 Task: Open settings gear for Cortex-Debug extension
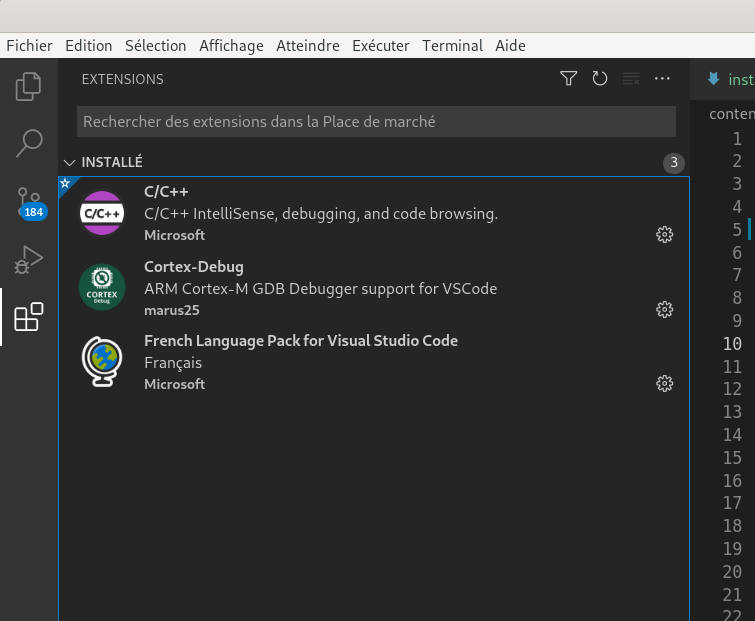coord(664,310)
